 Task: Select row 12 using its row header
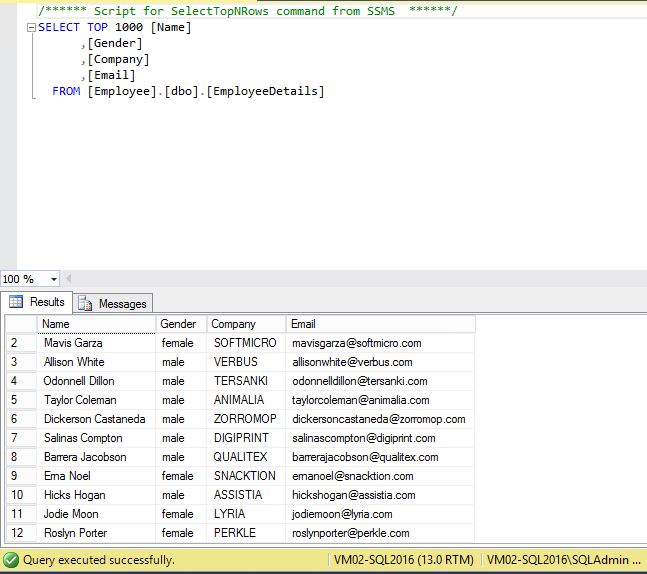(21, 533)
